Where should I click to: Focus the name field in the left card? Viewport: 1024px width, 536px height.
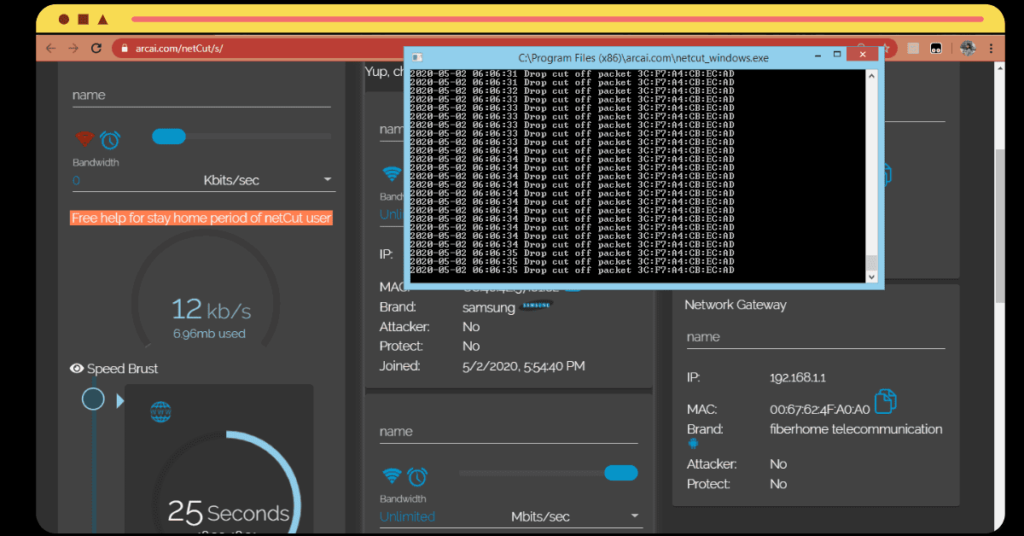point(201,95)
